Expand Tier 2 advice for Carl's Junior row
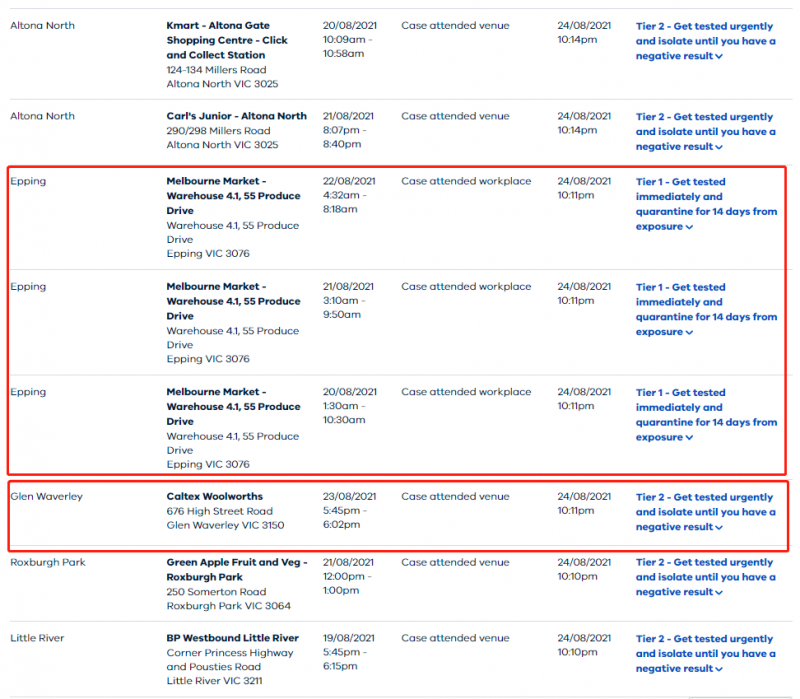The height and width of the screenshot is (699, 800). (x=705, y=132)
